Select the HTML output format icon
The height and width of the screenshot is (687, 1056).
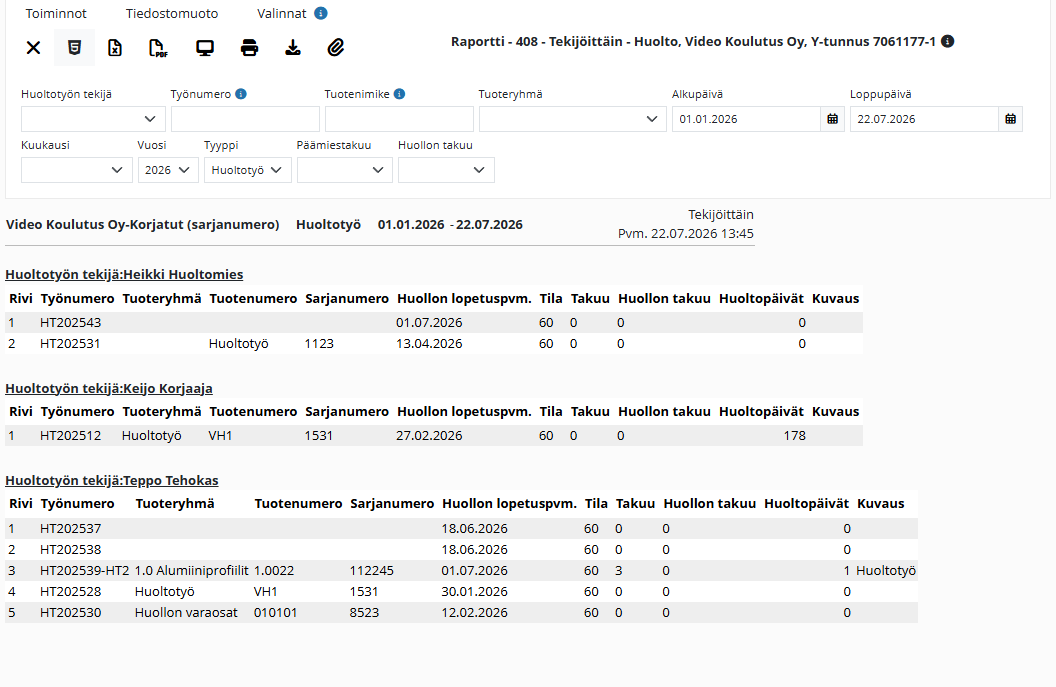[74, 48]
